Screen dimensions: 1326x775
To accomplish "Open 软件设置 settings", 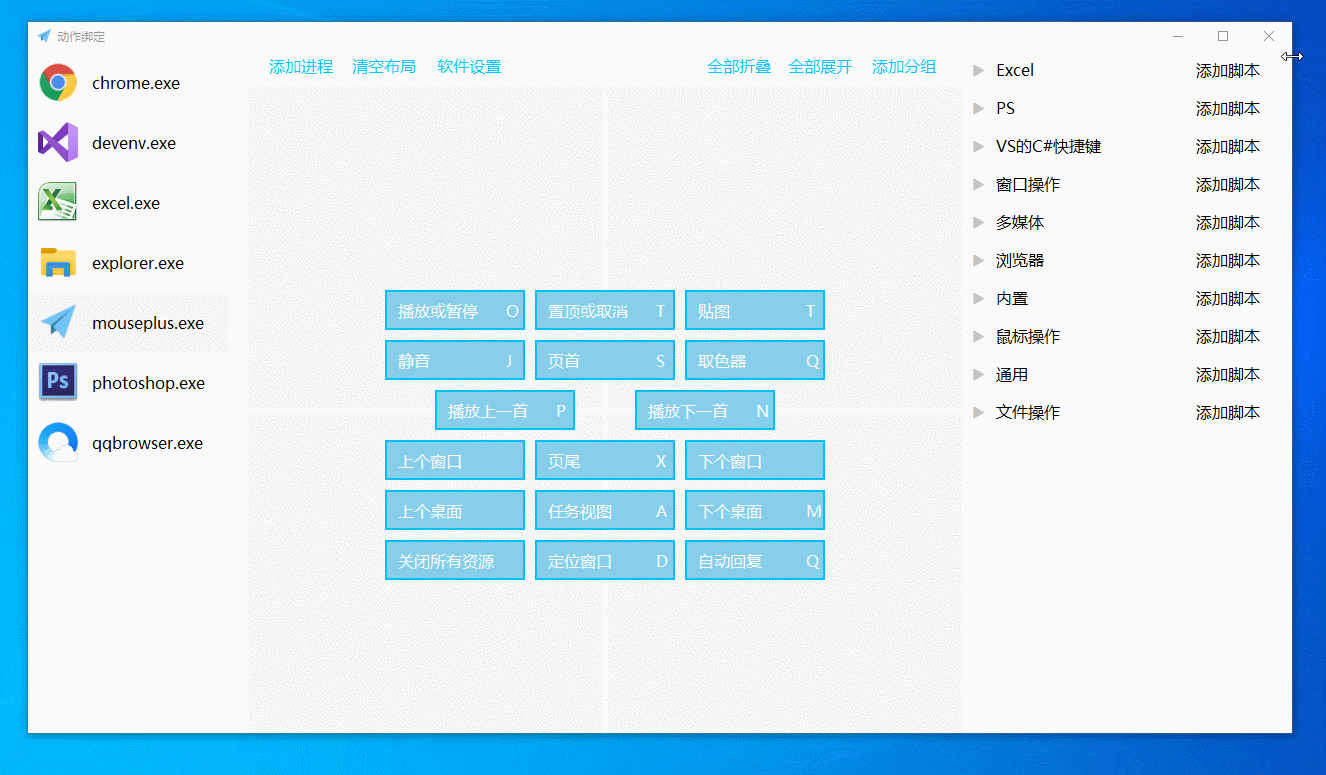I will coord(469,66).
